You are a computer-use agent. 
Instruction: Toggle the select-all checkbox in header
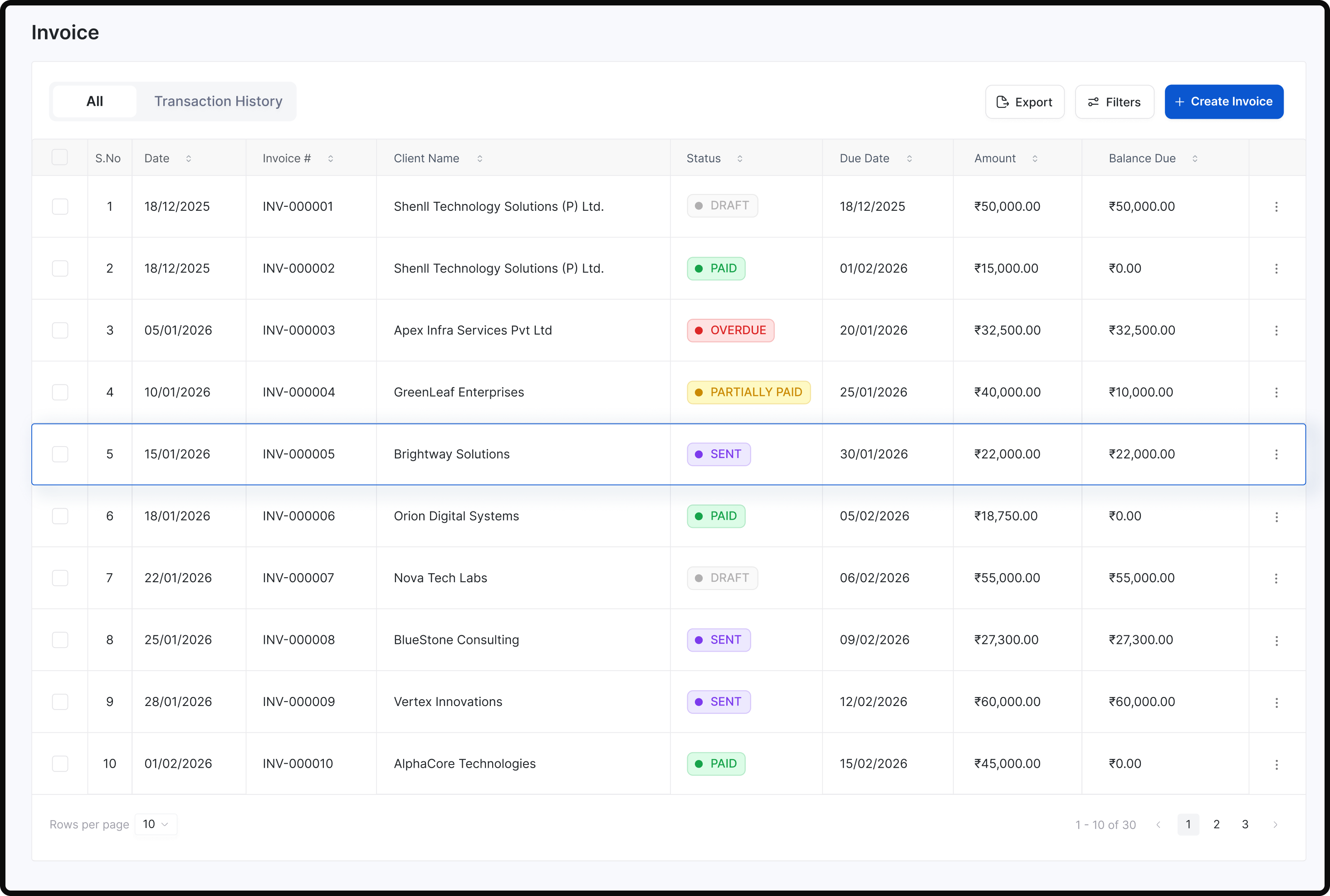(x=59, y=157)
